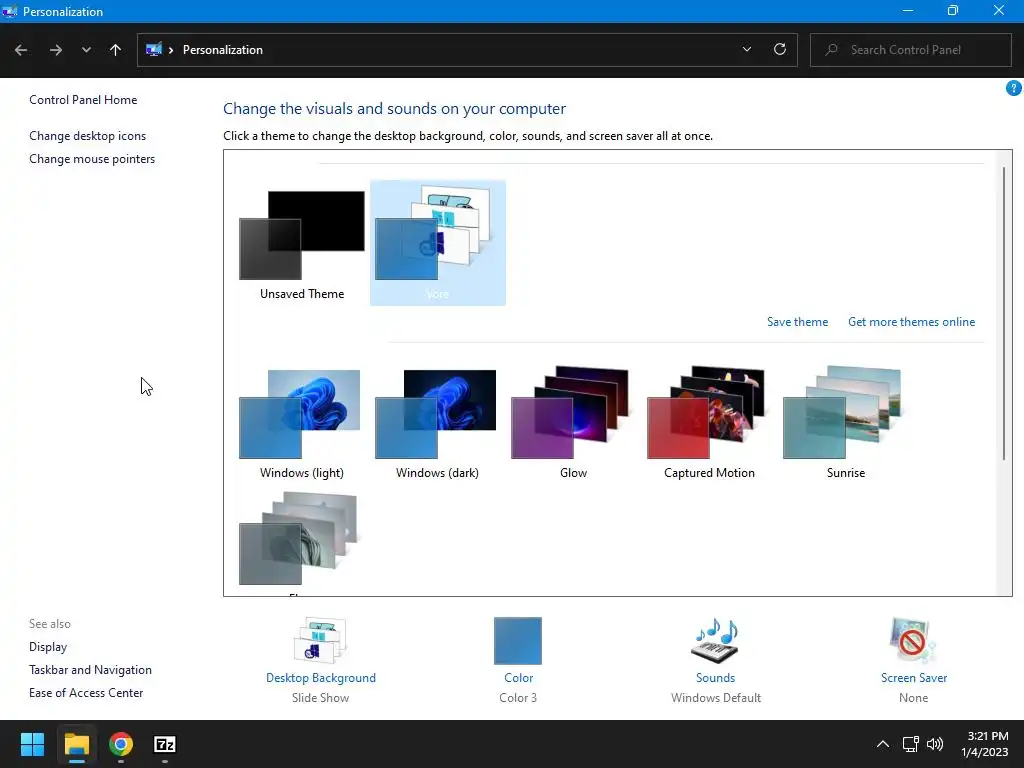Click the Search Control Panel field
The width and height of the screenshot is (1024, 768).
[x=910, y=50]
